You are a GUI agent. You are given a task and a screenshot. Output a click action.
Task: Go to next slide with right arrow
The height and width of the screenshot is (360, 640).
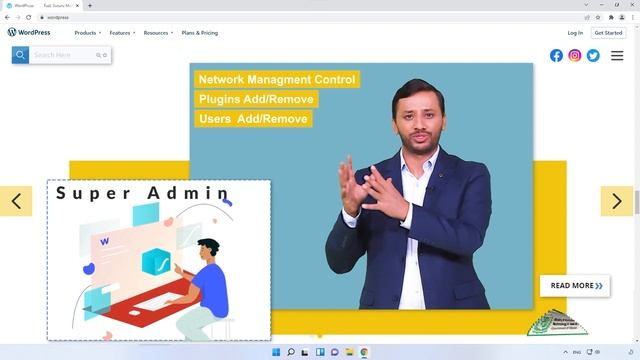point(617,201)
